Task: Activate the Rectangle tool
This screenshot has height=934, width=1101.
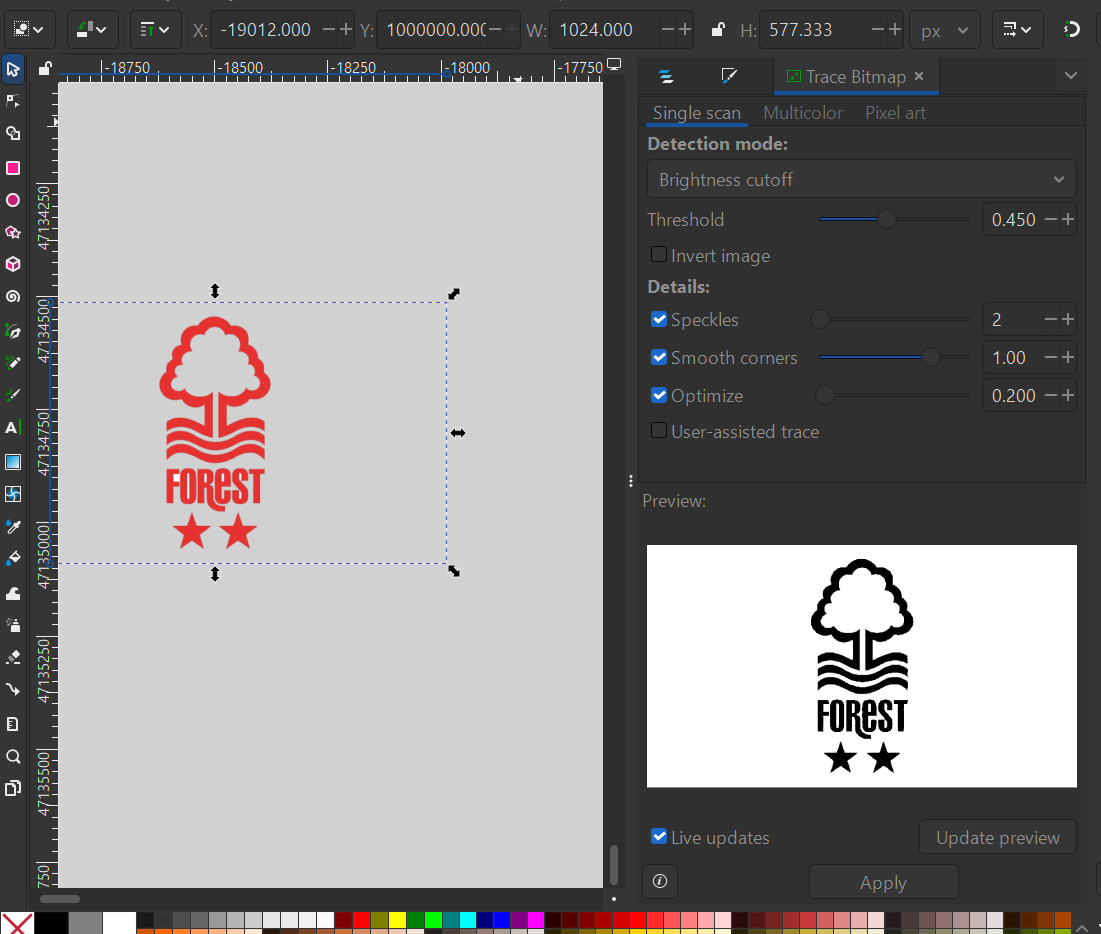Action: coord(14,168)
